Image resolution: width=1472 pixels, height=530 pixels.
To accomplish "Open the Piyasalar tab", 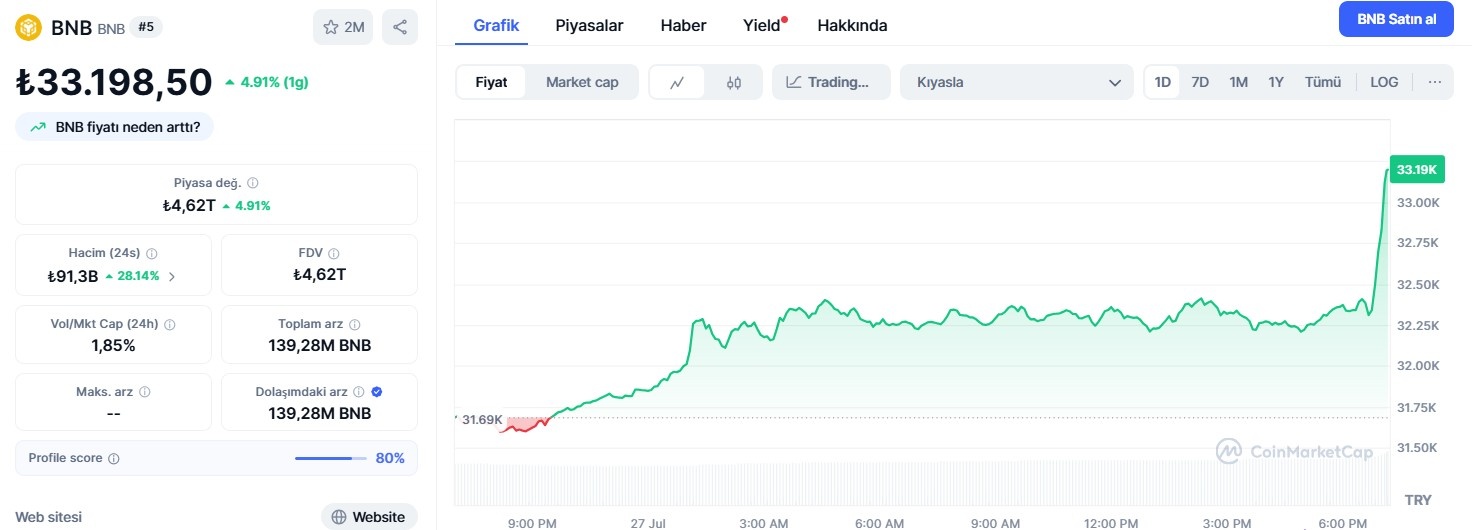I will tap(590, 25).
